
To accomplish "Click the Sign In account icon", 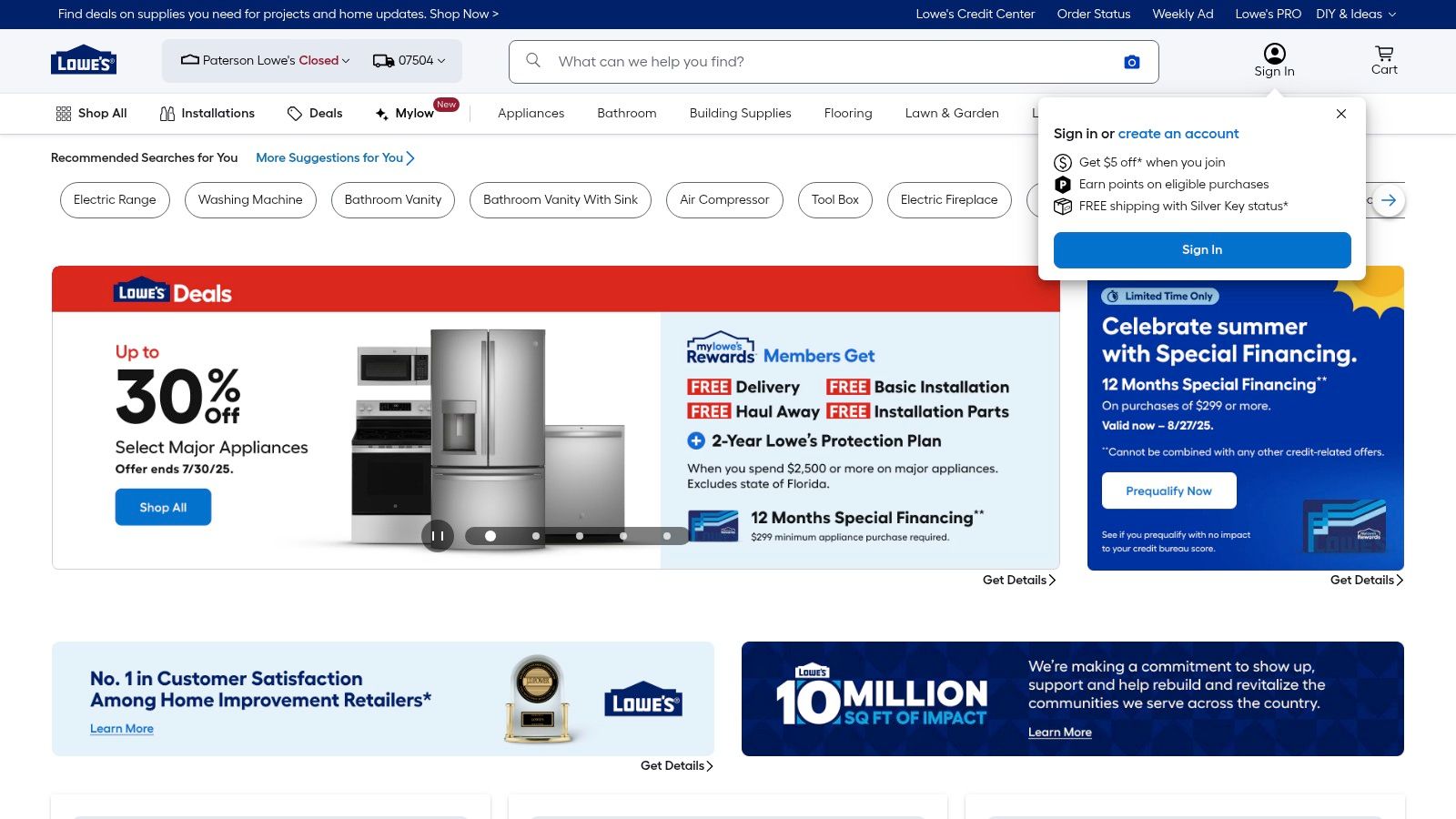I will point(1274,53).
